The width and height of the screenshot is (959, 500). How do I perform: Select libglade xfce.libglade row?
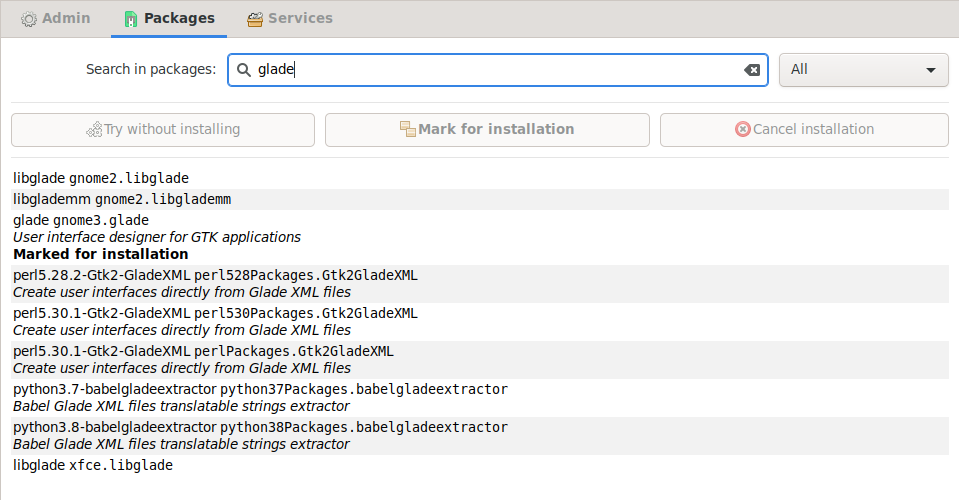click(480, 465)
